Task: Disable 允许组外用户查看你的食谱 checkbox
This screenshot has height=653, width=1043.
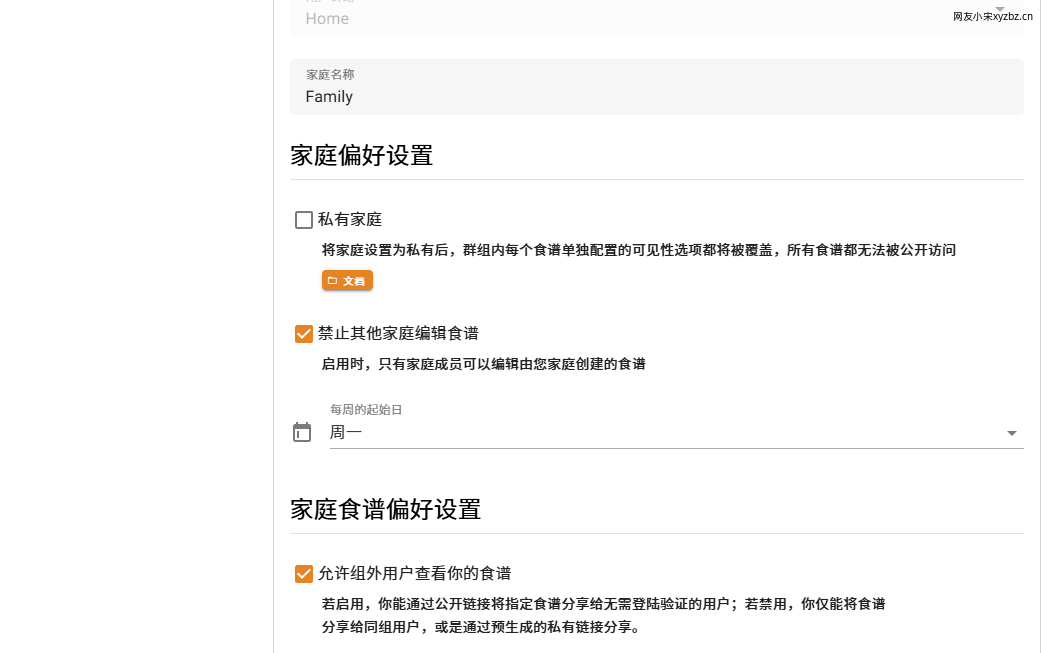Action: click(x=304, y=574)
